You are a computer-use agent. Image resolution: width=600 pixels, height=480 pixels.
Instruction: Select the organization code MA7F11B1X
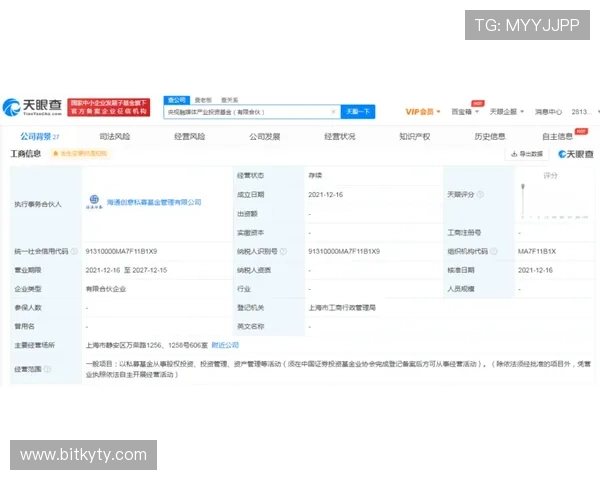[x=537, y=251]
